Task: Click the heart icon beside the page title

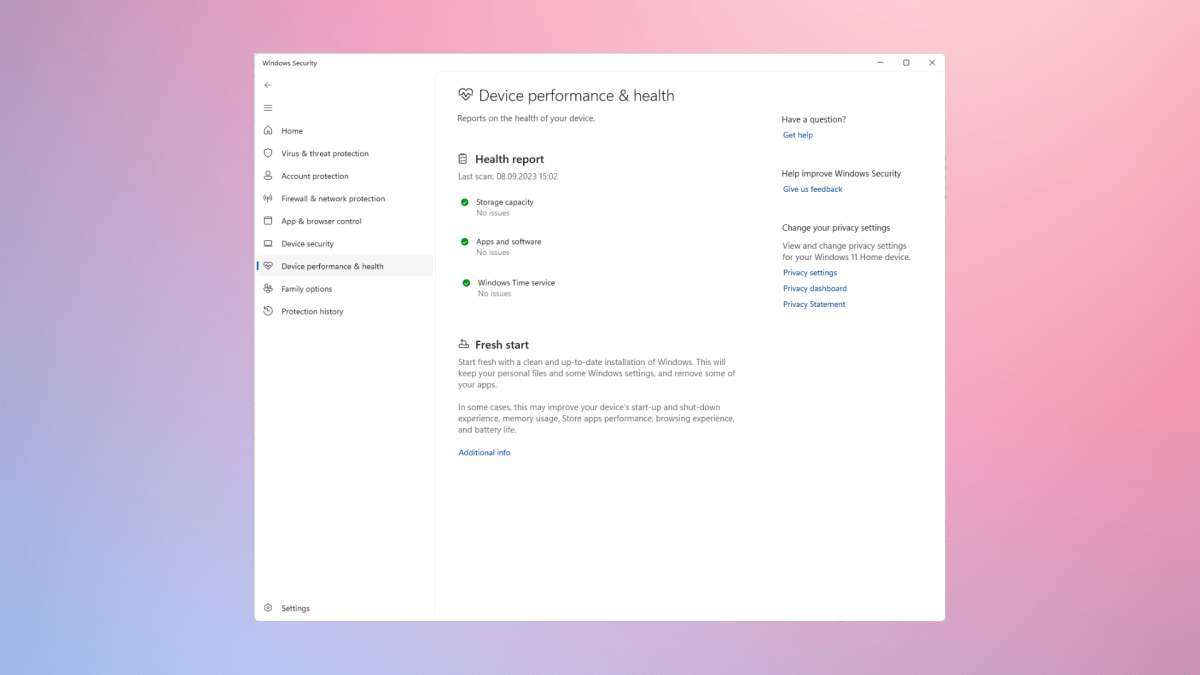Action: pos(465,95)
